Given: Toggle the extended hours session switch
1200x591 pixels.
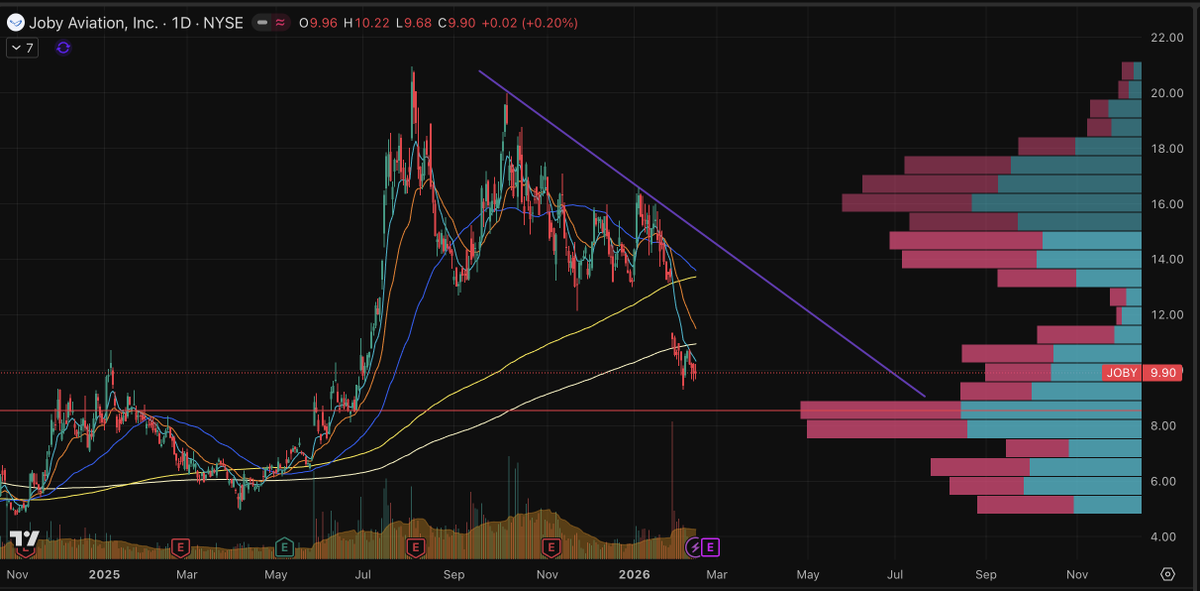Looking at the screenshot, I should tap(281, 22).
